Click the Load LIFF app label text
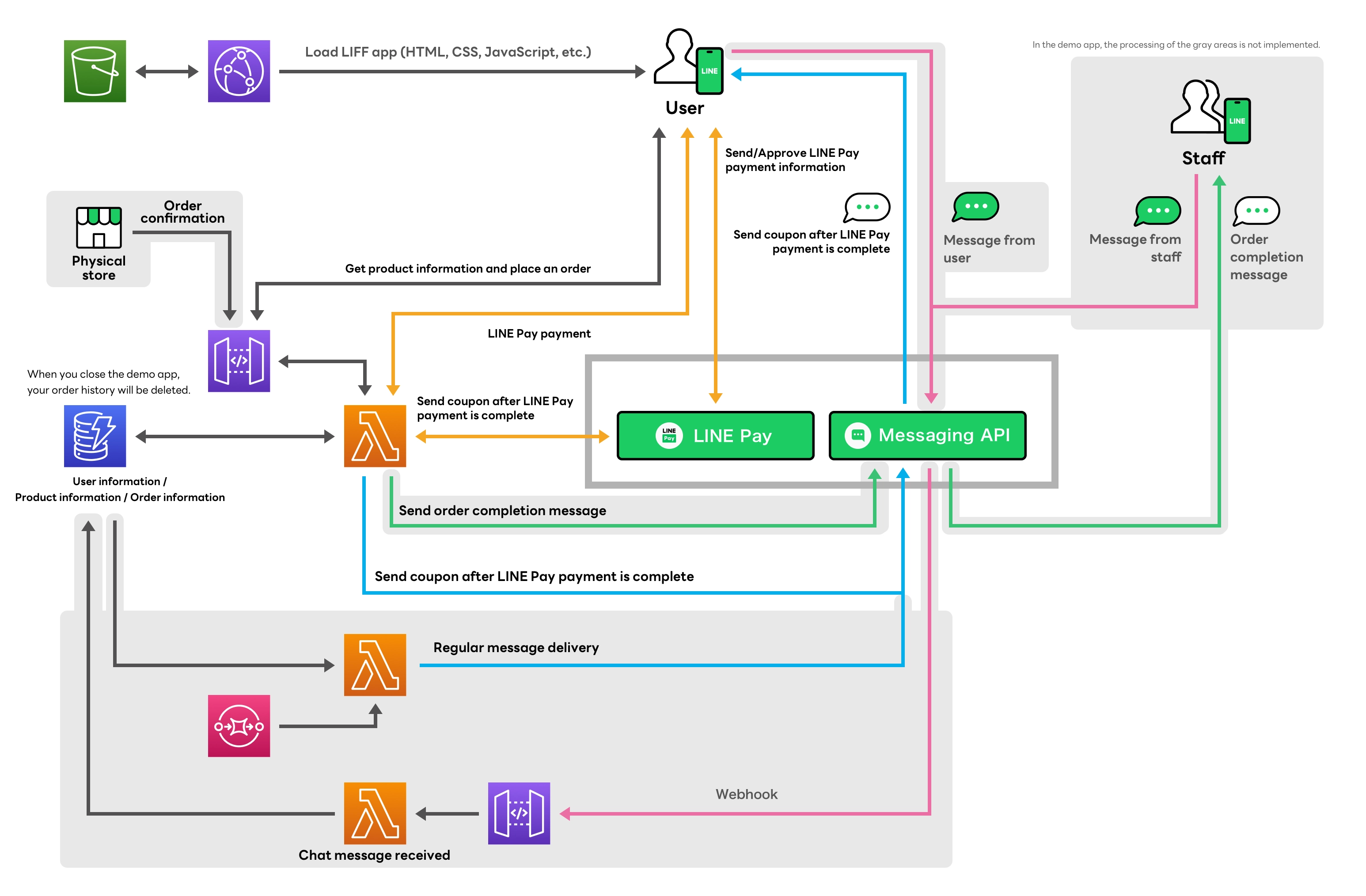 coord(448,52)
